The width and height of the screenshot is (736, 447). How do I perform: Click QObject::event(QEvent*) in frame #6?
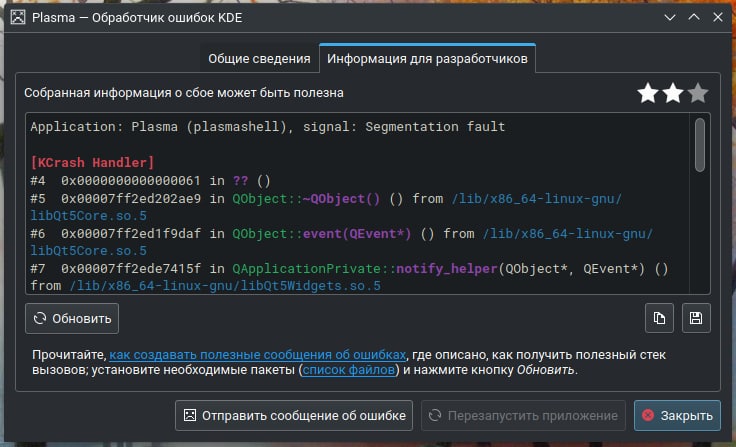(x=322, y=233)
